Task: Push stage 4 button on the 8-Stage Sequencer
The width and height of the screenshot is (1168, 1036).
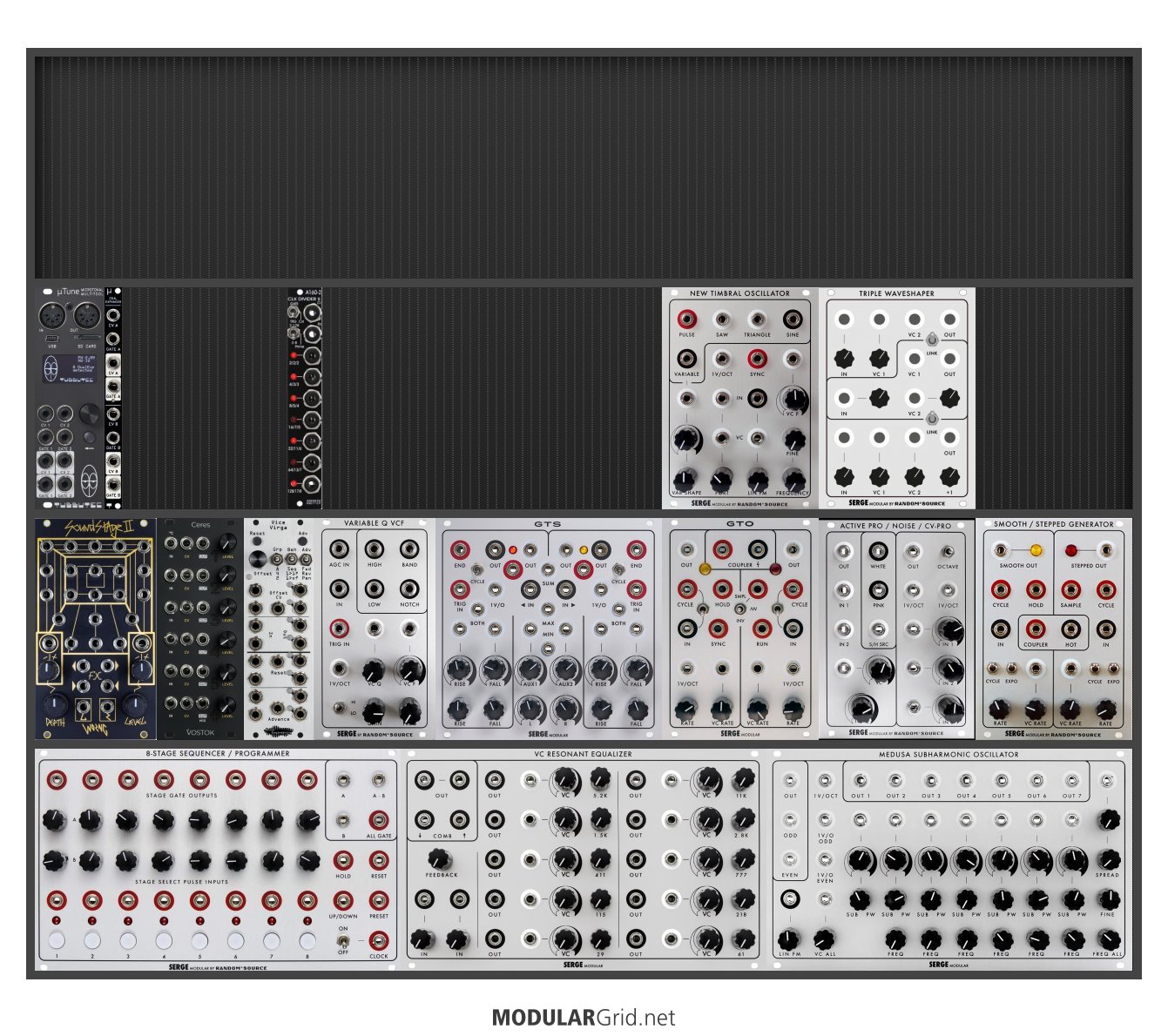Action: (164, 940)
